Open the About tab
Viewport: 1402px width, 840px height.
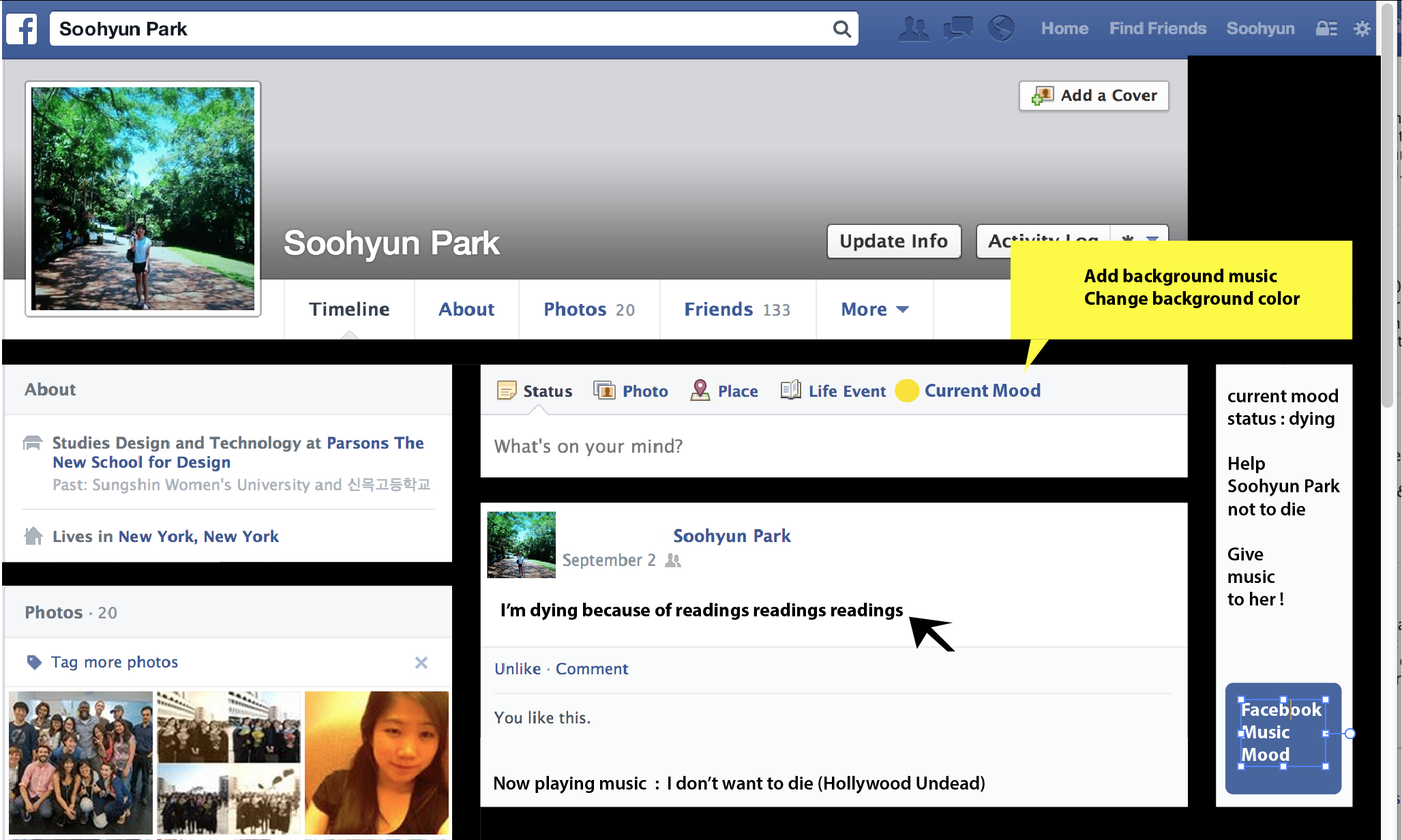pos(466,310)
